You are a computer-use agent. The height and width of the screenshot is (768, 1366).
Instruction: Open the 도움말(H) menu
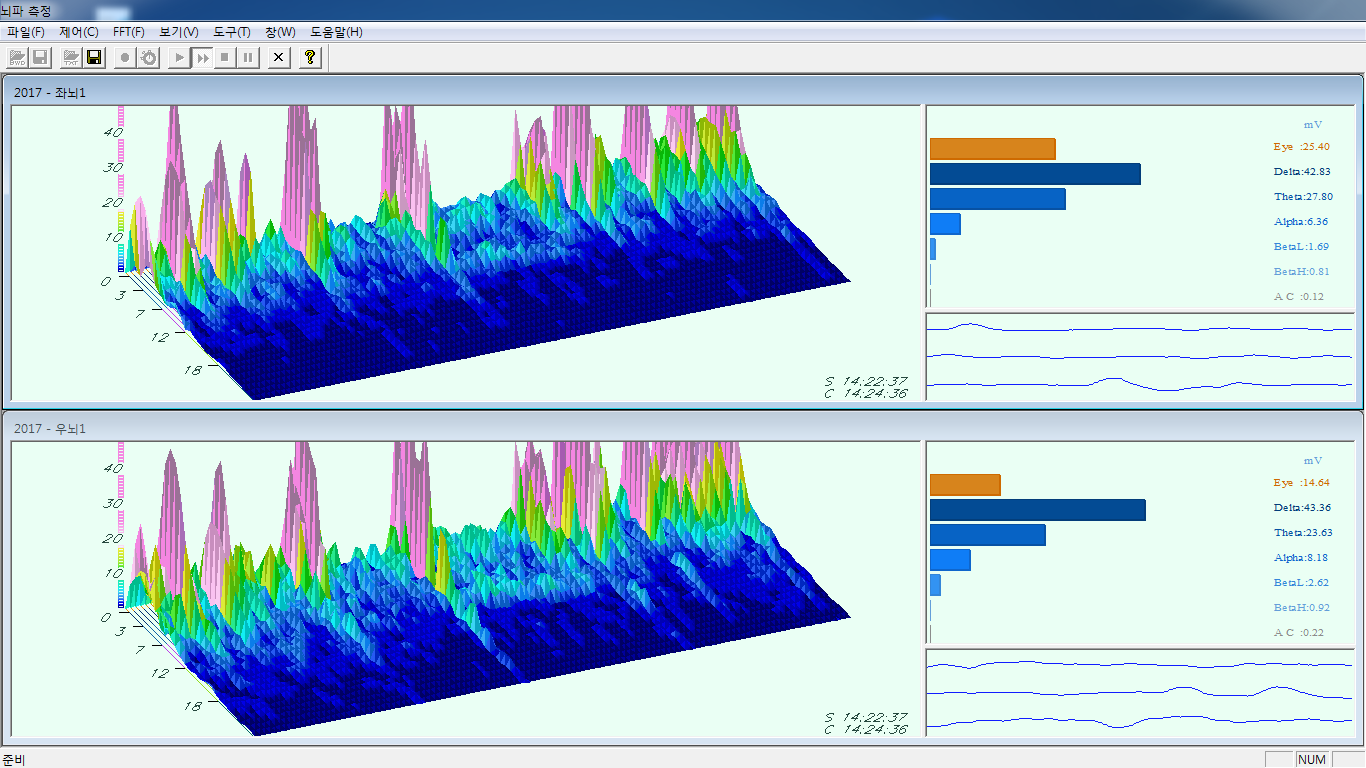click(x=336, y=32)
